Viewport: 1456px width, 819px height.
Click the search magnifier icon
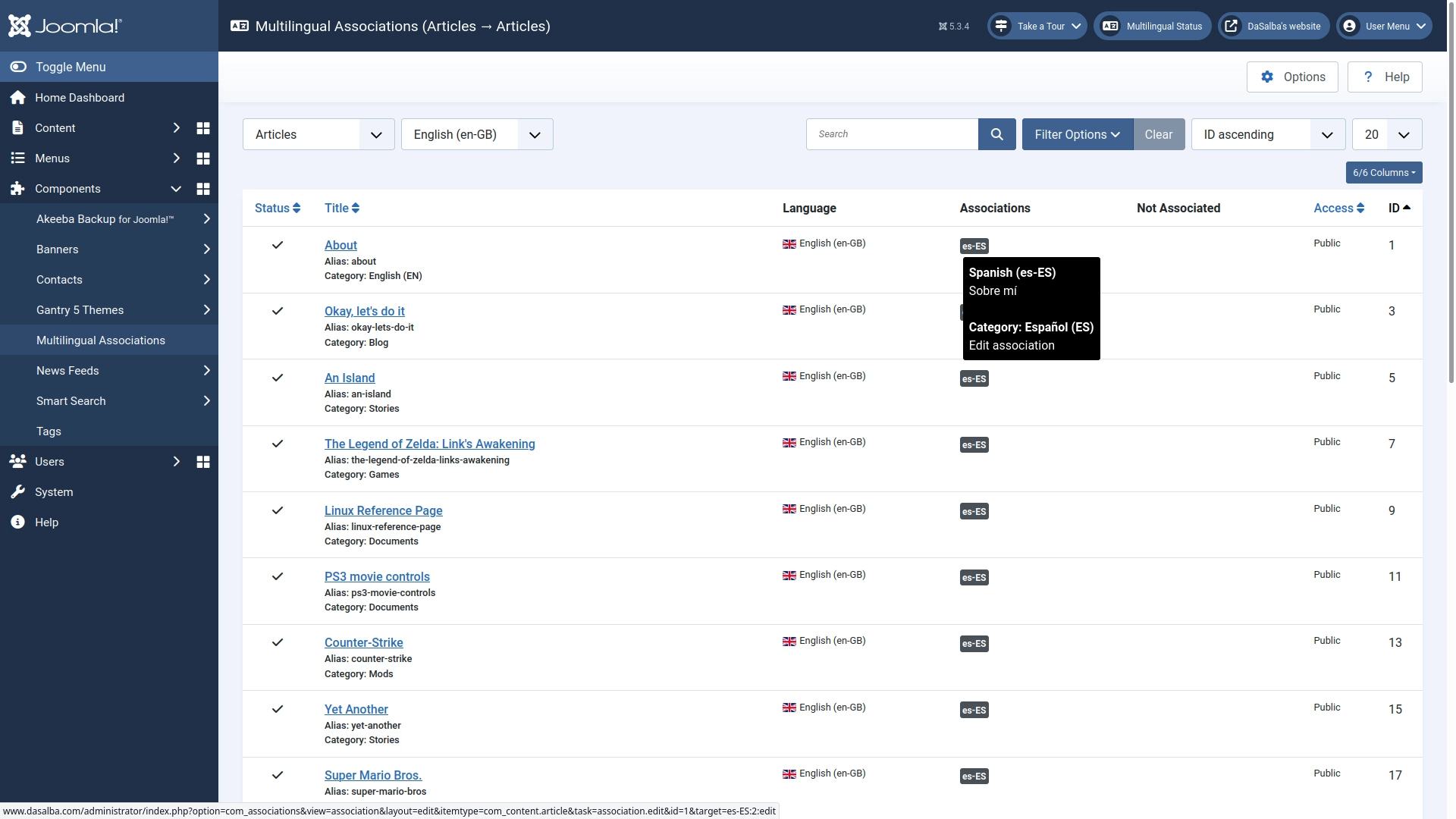click(996, 133)
